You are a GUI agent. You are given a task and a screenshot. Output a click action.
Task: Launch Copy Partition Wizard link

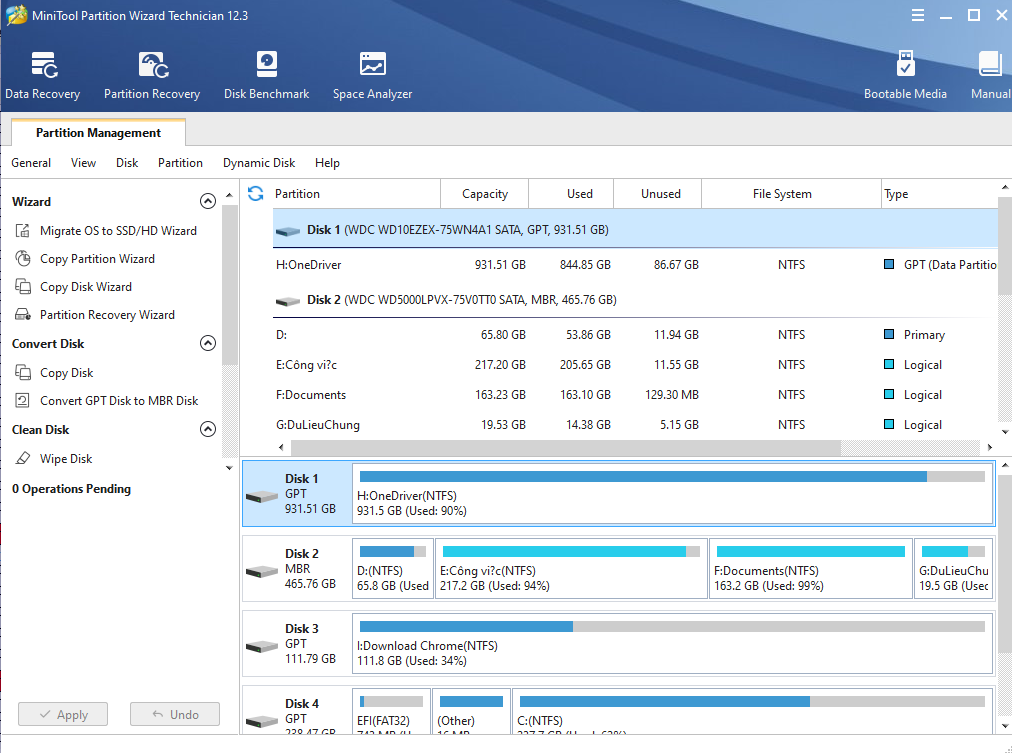coord(97,259)
